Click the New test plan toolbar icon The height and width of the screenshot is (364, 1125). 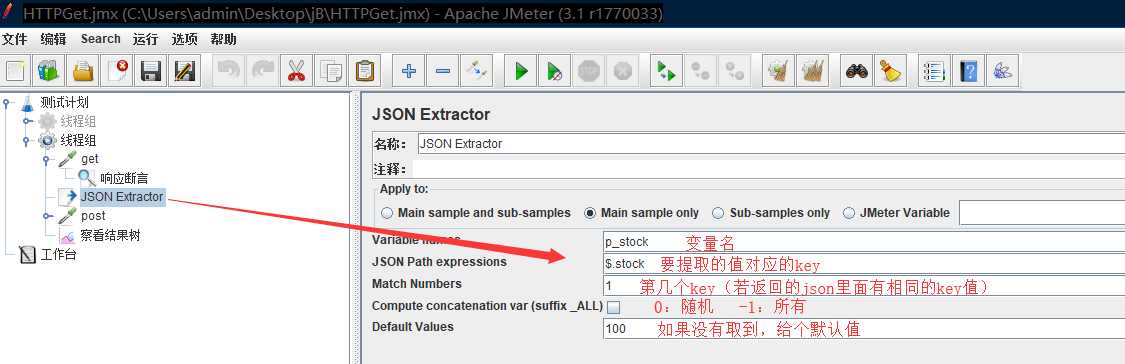coord(16,70)
